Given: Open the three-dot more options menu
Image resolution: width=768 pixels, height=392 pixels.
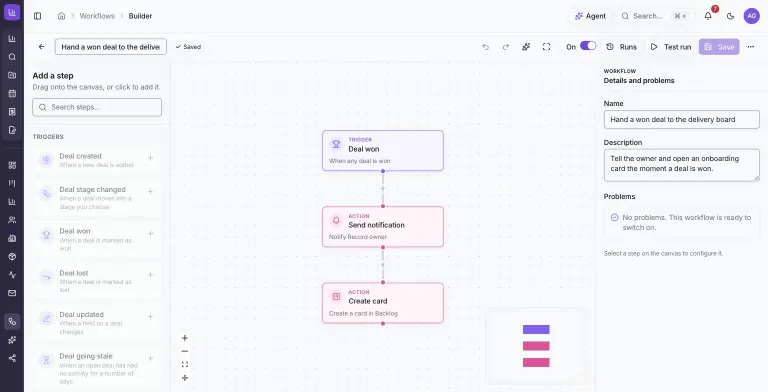Looking at the screenshot, I should pyautogui.click(x=750, y=47).
